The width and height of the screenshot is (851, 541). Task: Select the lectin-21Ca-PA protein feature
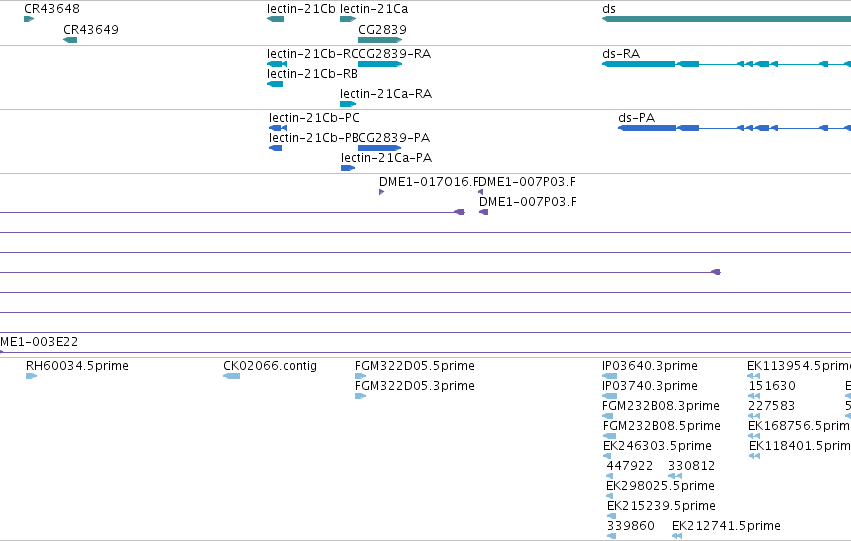(x=348, y=168)
